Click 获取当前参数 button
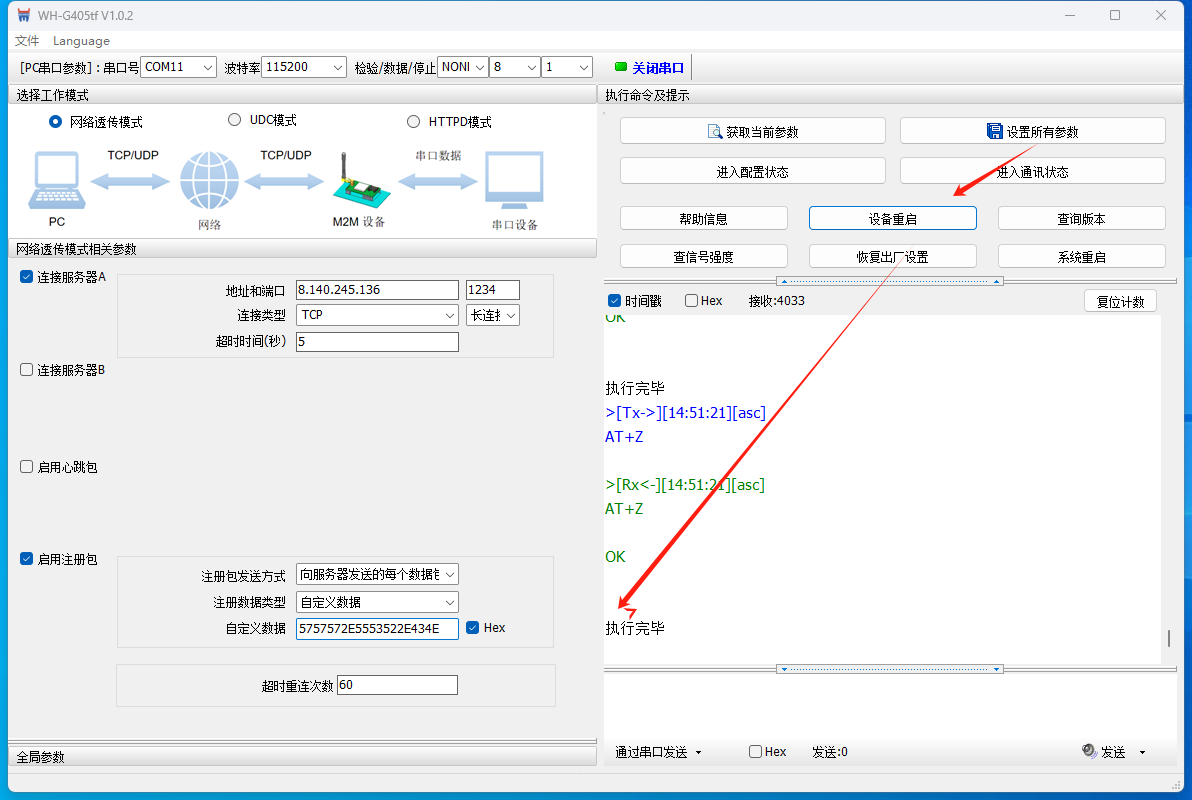This screenshot has height=800, width=1192. [x=753, y=131]
